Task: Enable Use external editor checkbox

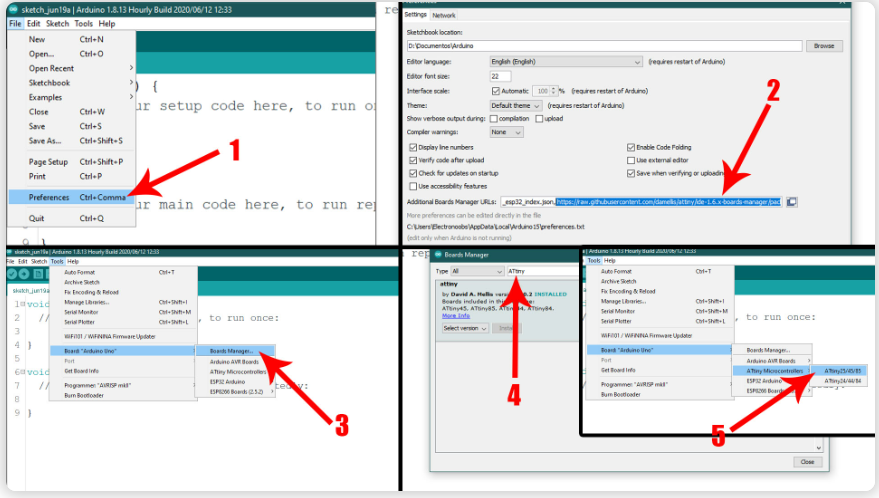Action: [631, 160]
